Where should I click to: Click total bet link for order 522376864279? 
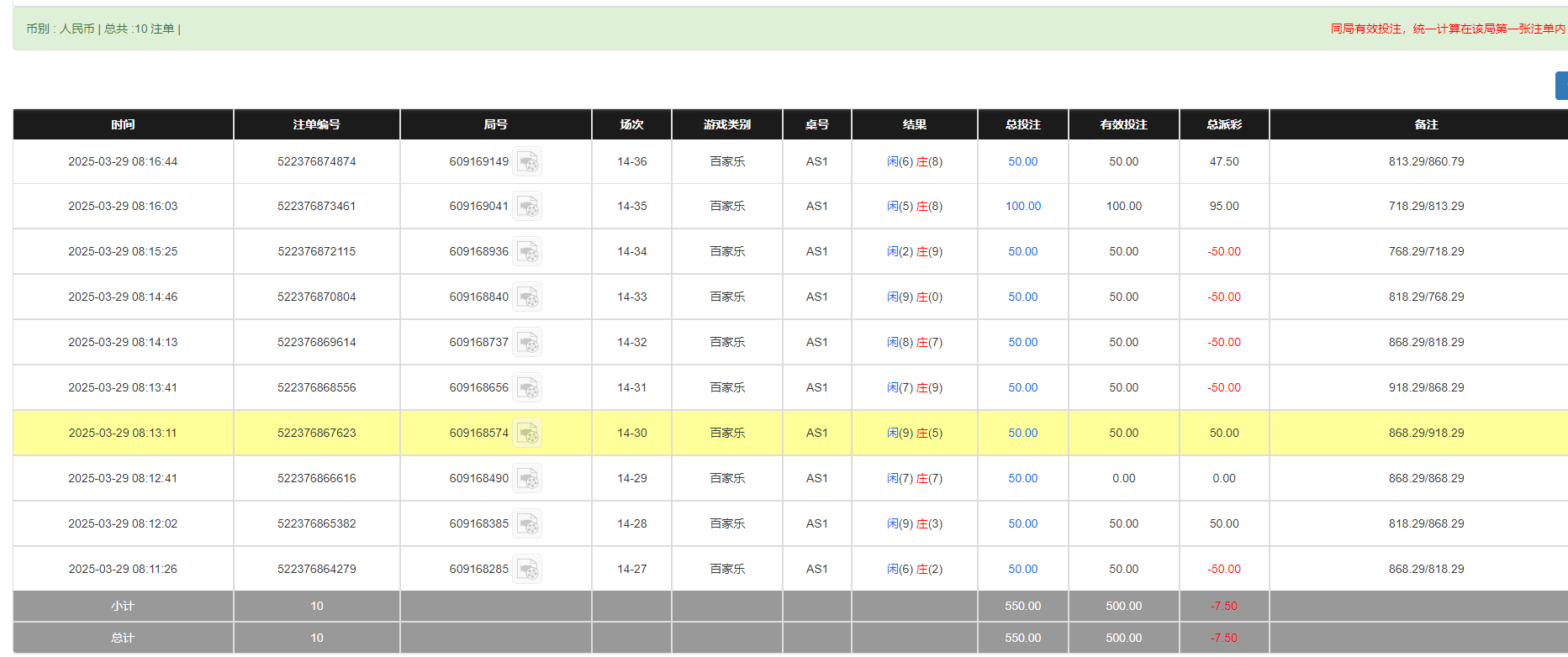tap(1022, 570)
